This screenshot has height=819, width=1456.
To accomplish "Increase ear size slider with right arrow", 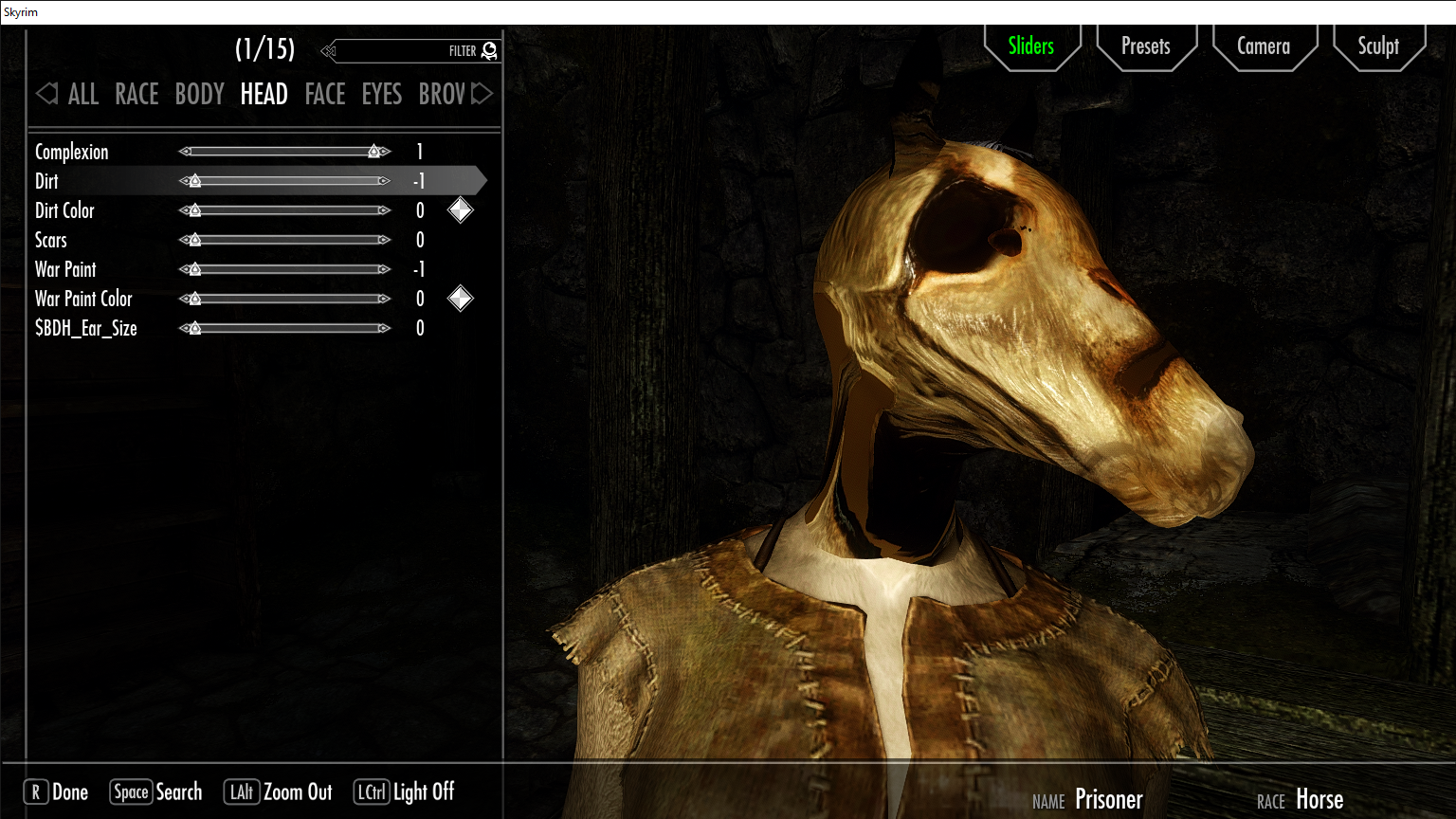I will pyautogui.click(x=384, y=328).
